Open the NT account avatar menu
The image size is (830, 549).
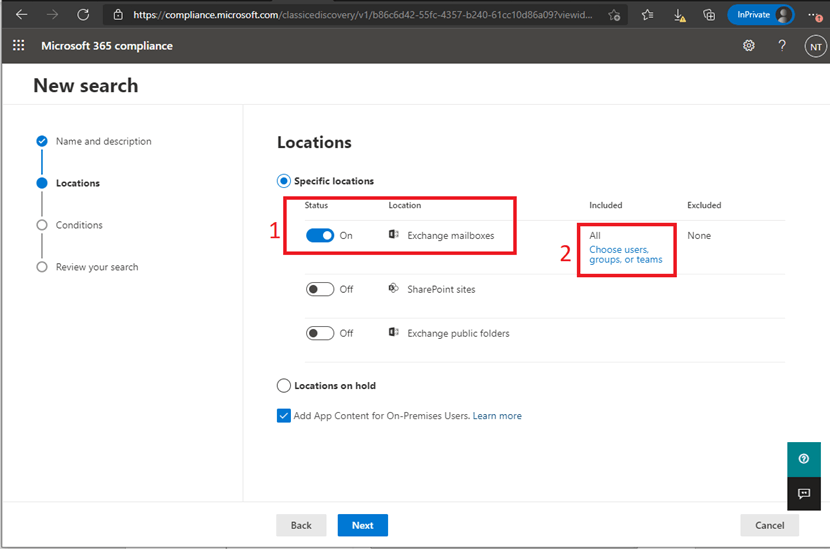[815, 47]
